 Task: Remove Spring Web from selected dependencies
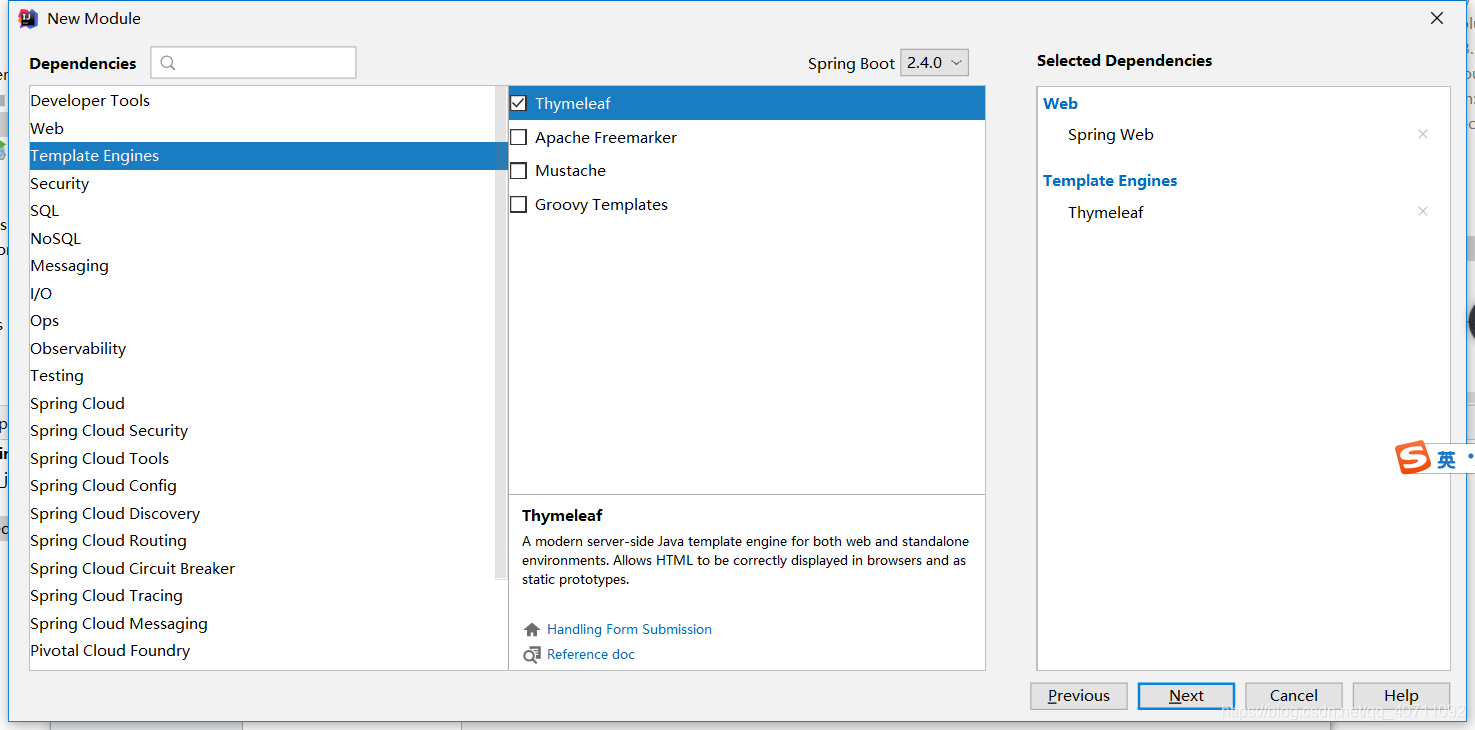click(1423, 134)
